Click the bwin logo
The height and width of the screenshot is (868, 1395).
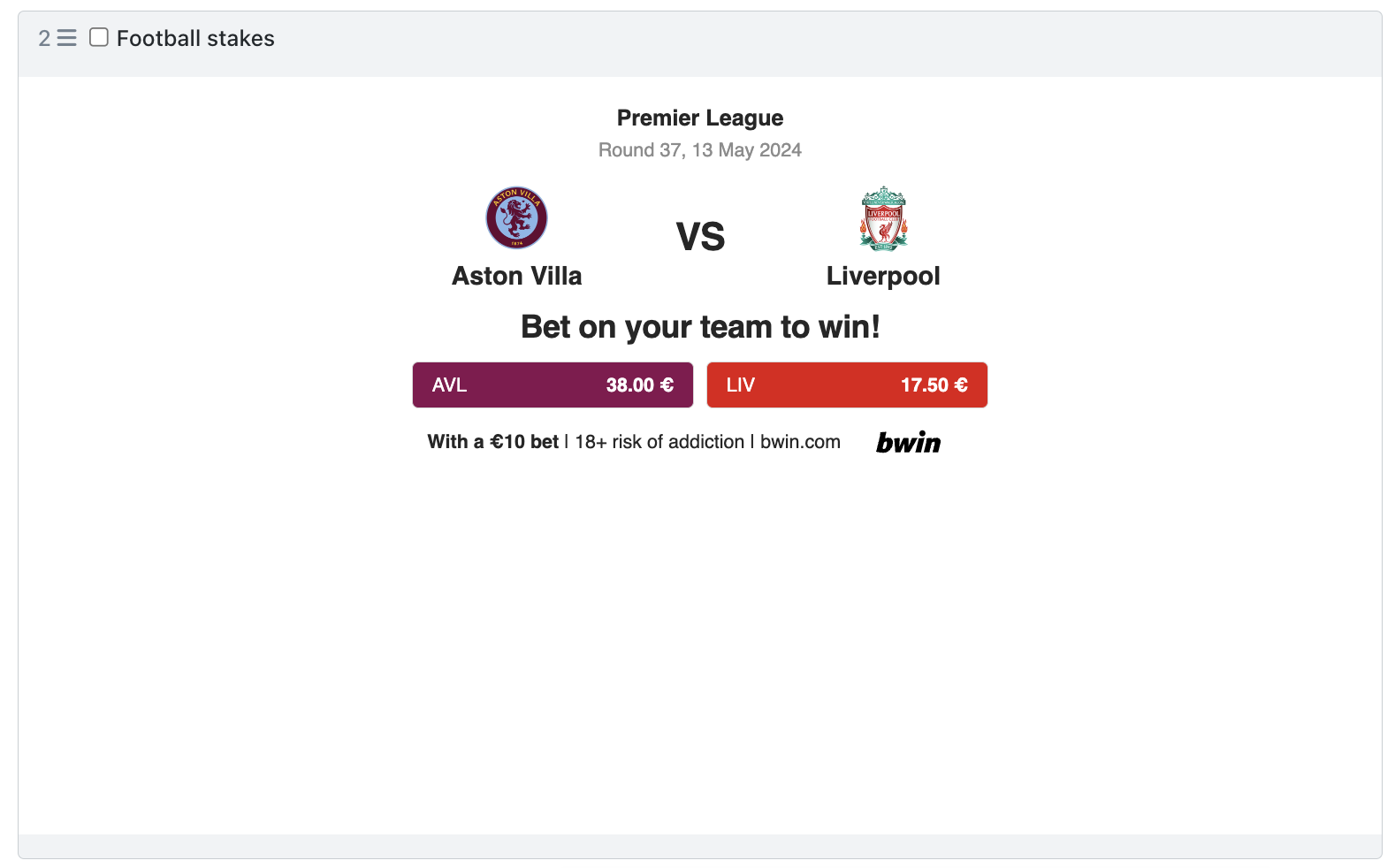click(908, 442)
